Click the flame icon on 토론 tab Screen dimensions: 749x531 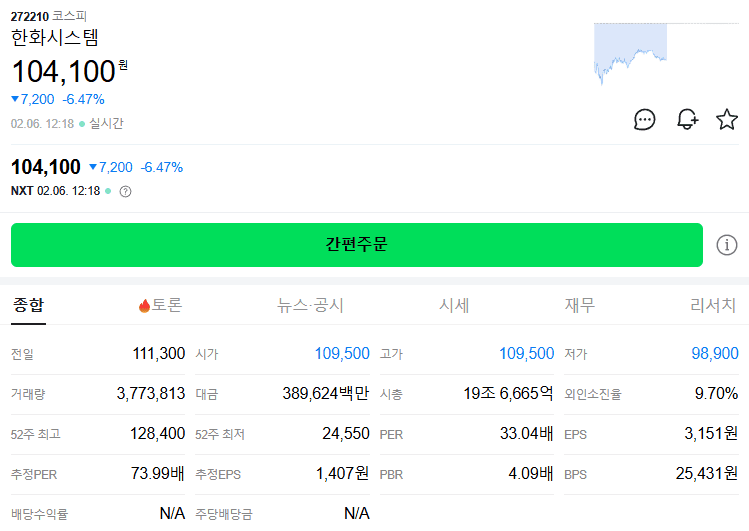144,305
